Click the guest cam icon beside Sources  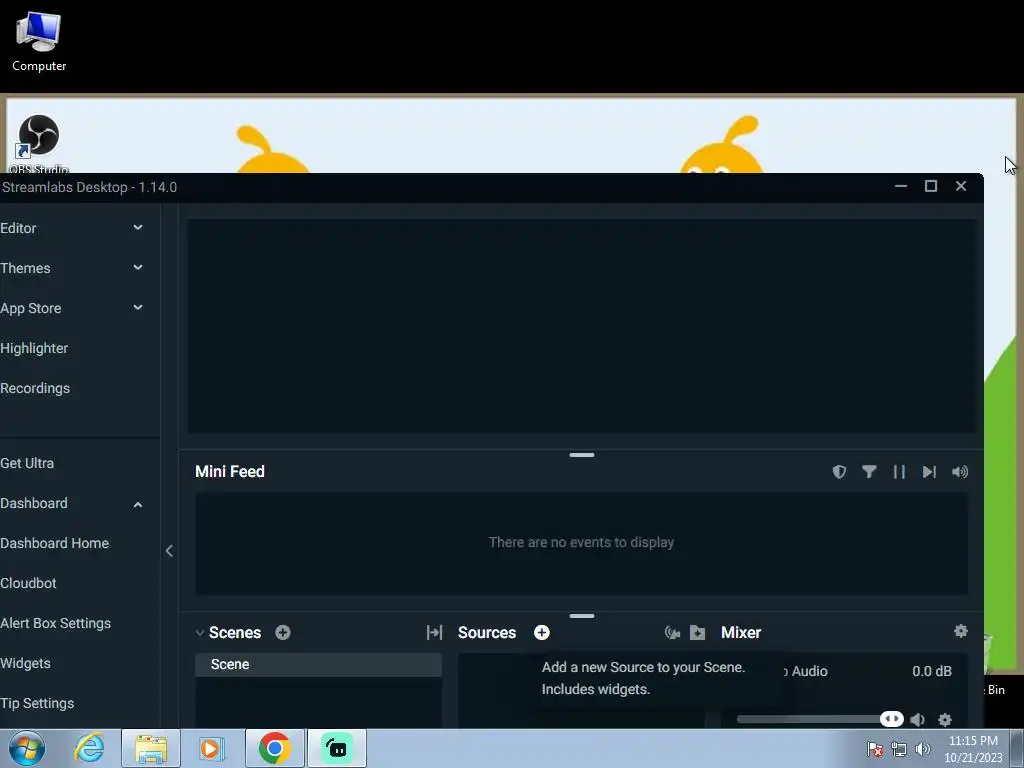[x=672, y=632]
